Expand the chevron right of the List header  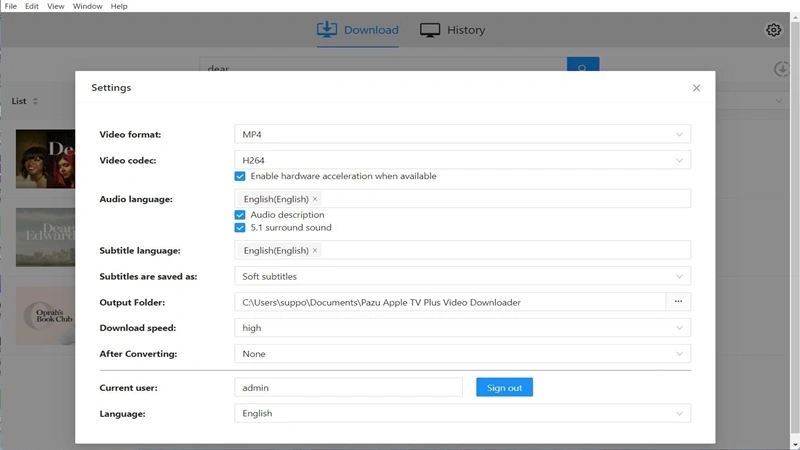pos(779,101)
